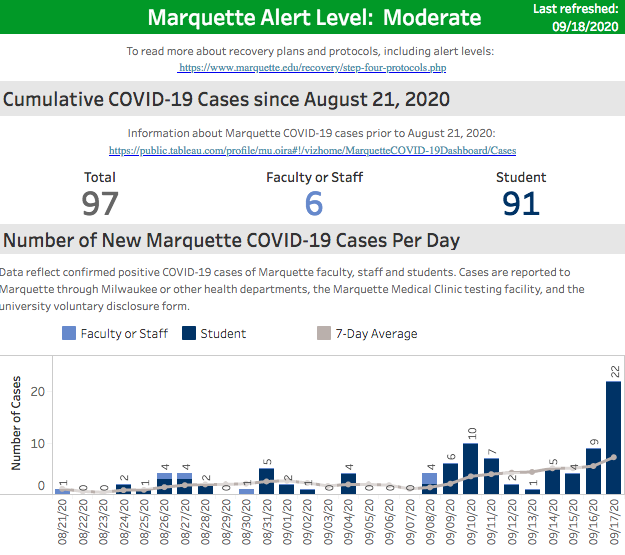The width and height of the screenshot is (625, 555).
Task: Click the 09/11/20 bar showing 7 cases
Action: click(x=491, y=476)
